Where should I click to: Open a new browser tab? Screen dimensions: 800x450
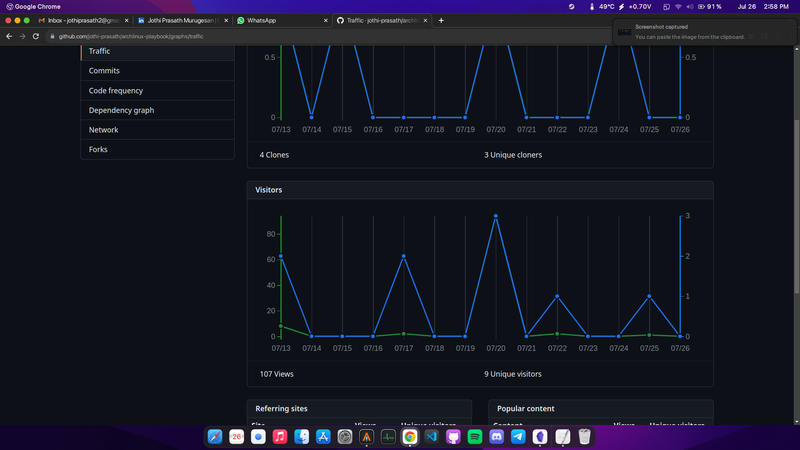coord(441,20)
